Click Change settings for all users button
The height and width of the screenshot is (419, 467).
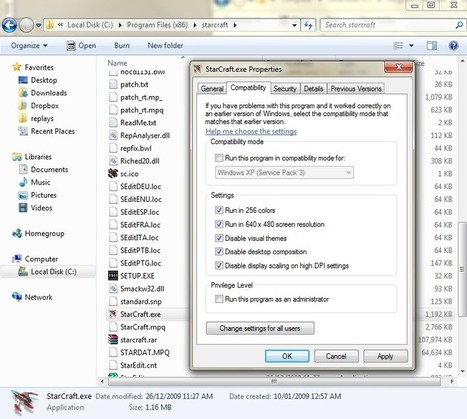click(260, 328)
